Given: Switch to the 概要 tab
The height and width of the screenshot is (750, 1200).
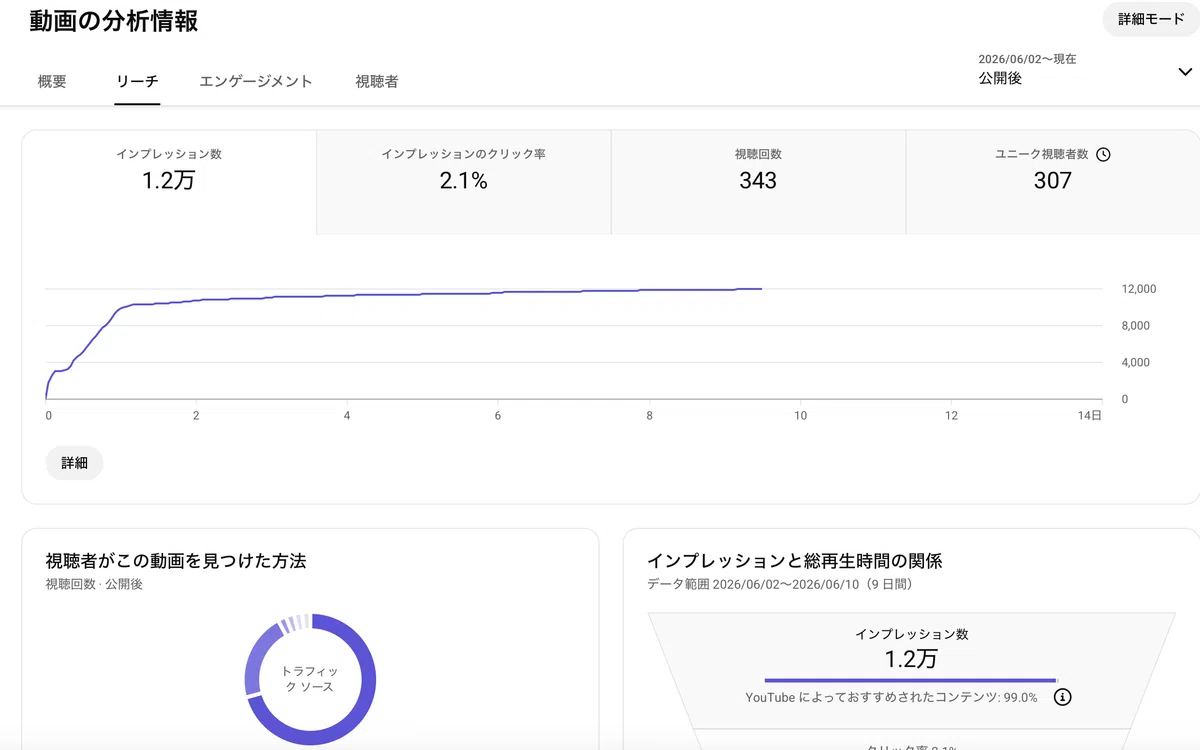Looking at the screenshot, I should coord(52,82).
